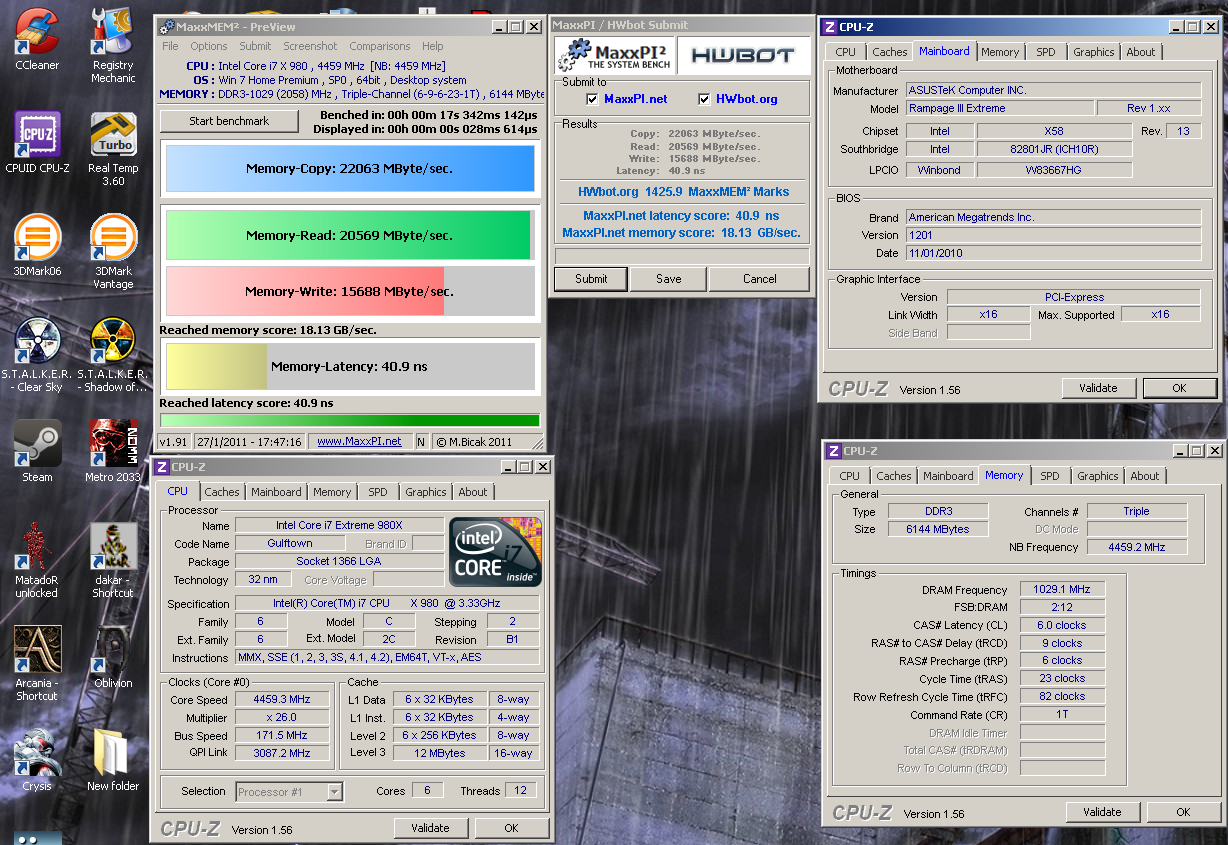Open Arcania shortcut icon
The width and height of the screenshot is (1228, 845).
click(37, 662)
